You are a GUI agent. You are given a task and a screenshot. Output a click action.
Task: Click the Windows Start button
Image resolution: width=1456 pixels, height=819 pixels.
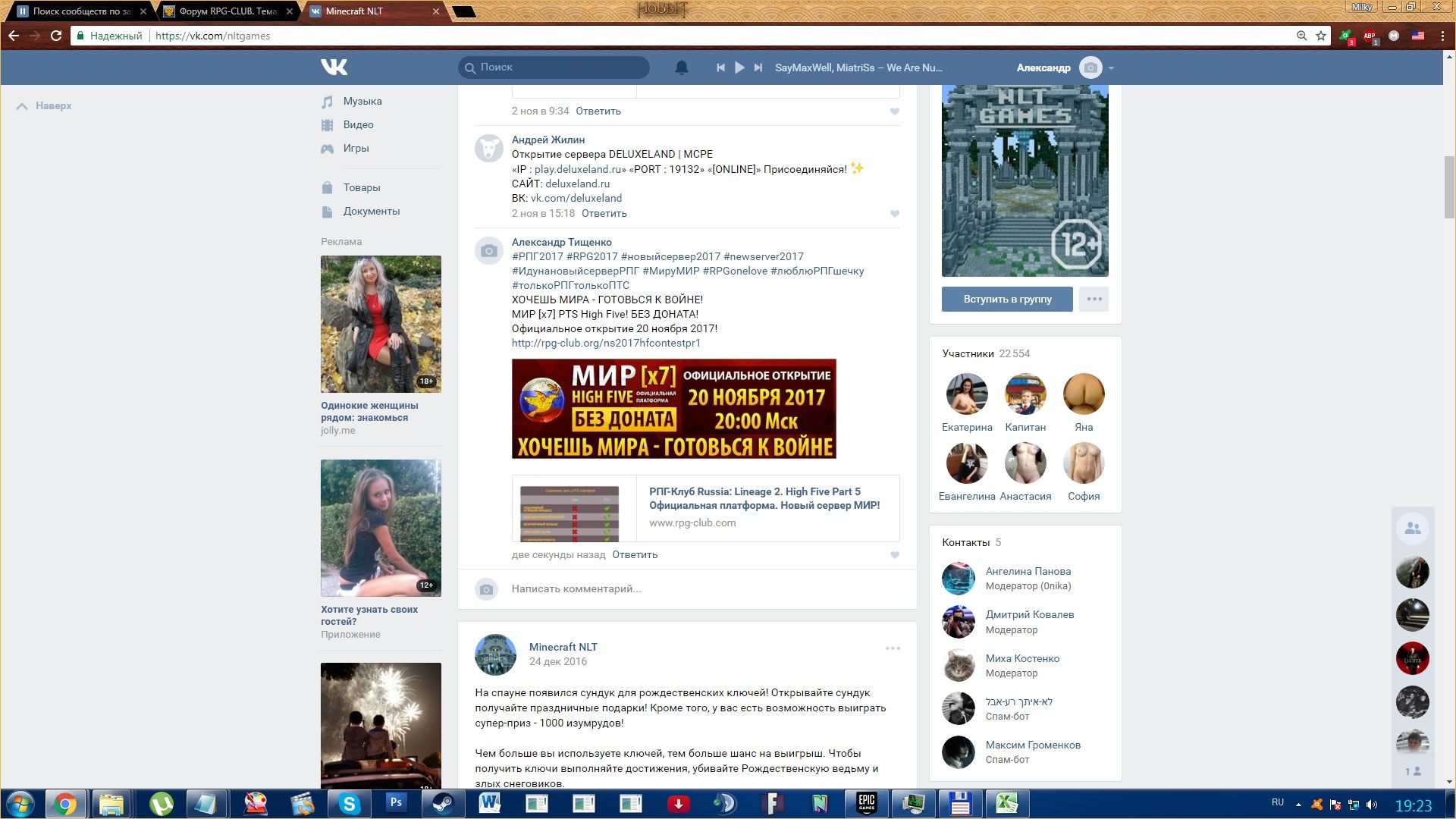[20, 803]
